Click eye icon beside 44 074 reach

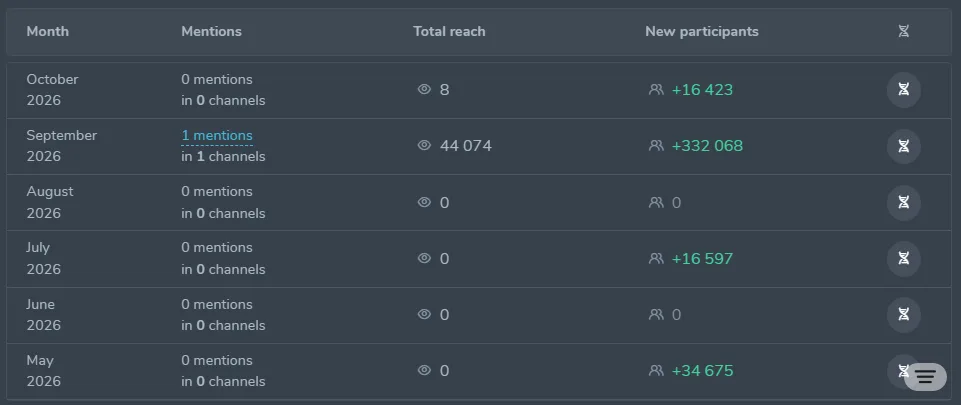[x=424, y=146]
